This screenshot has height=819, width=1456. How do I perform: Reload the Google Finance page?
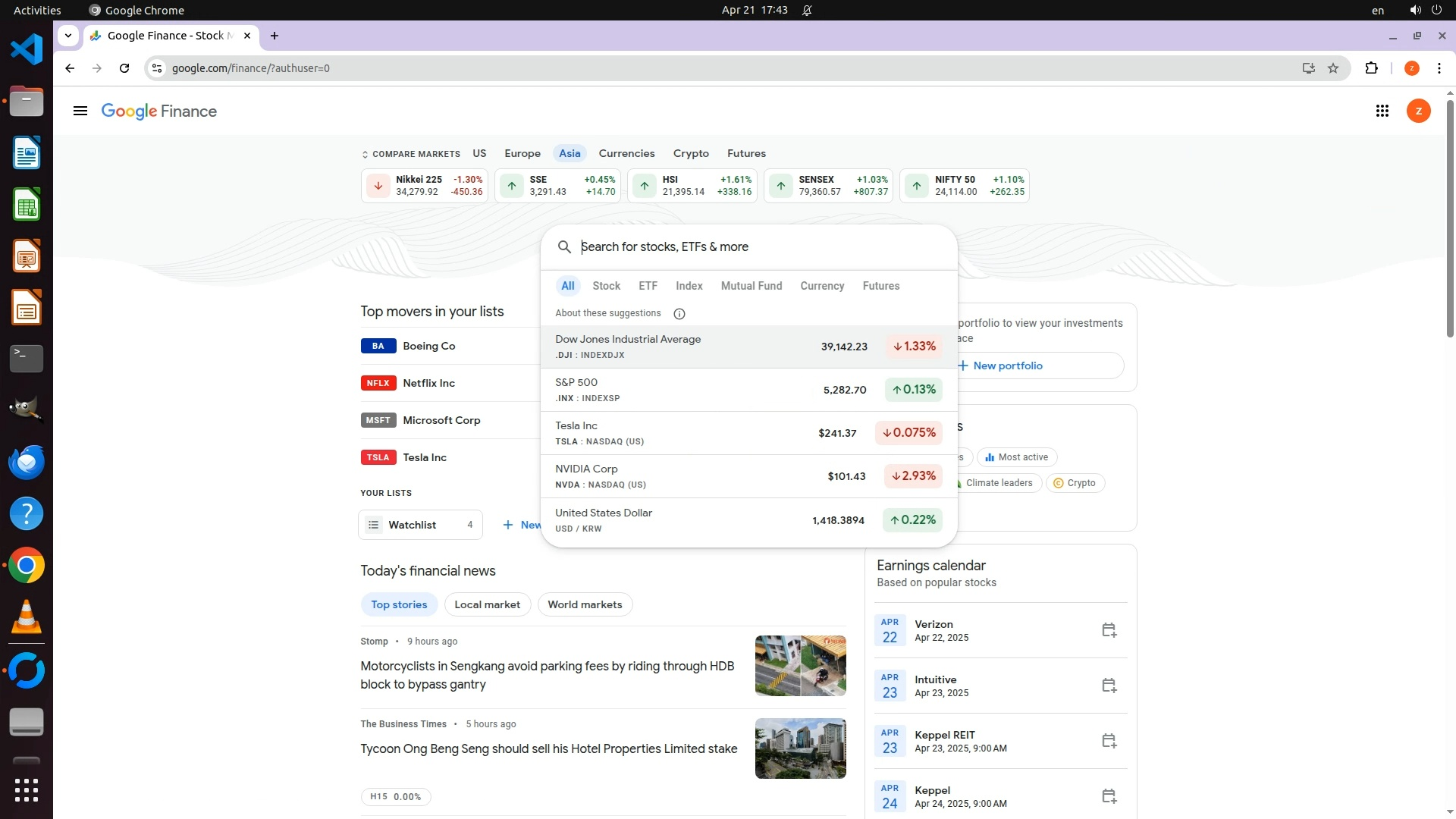[x=124, y=68]
